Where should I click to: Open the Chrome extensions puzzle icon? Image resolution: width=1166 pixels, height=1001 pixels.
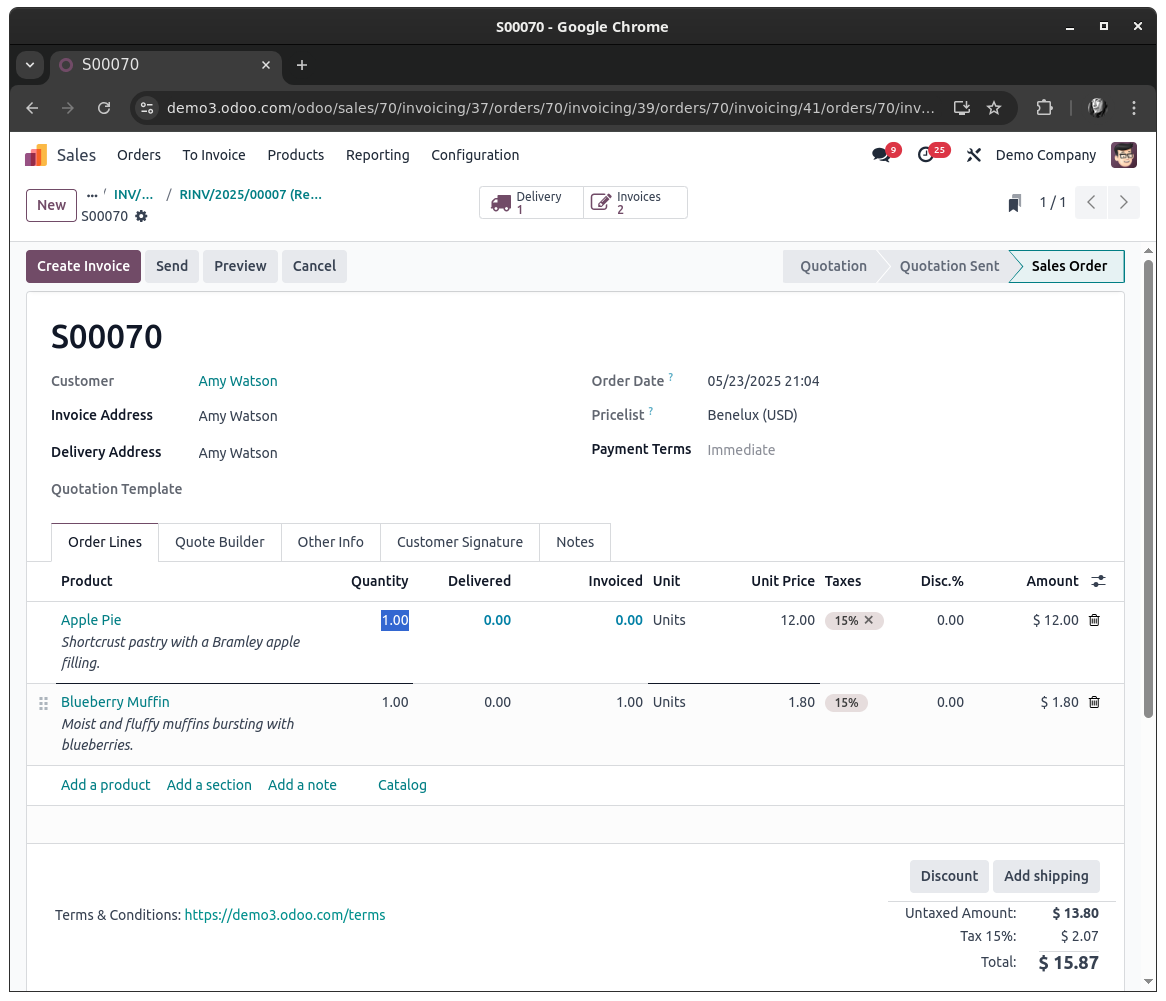coord(1045,109)
